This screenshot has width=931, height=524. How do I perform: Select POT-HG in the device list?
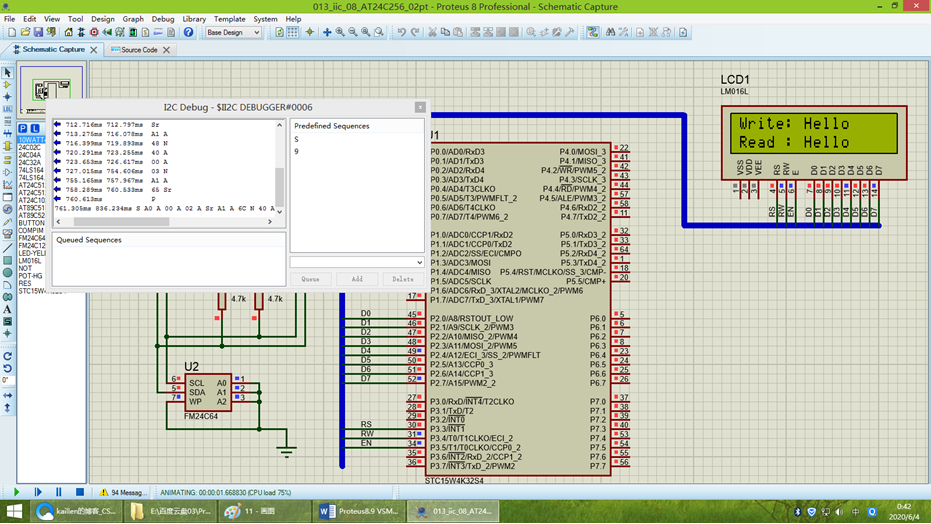(x=30, y=276)
